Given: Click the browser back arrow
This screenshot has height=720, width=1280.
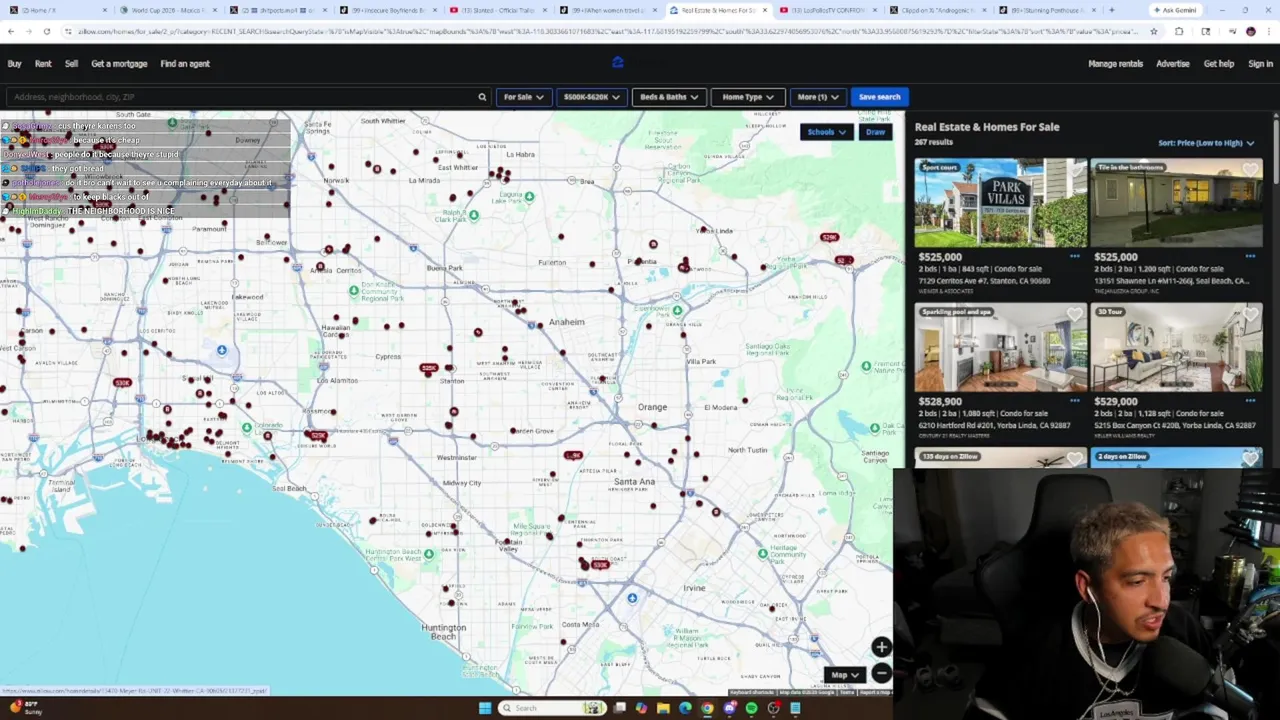Looking at the screenshot, I should (x=10, y=31).
